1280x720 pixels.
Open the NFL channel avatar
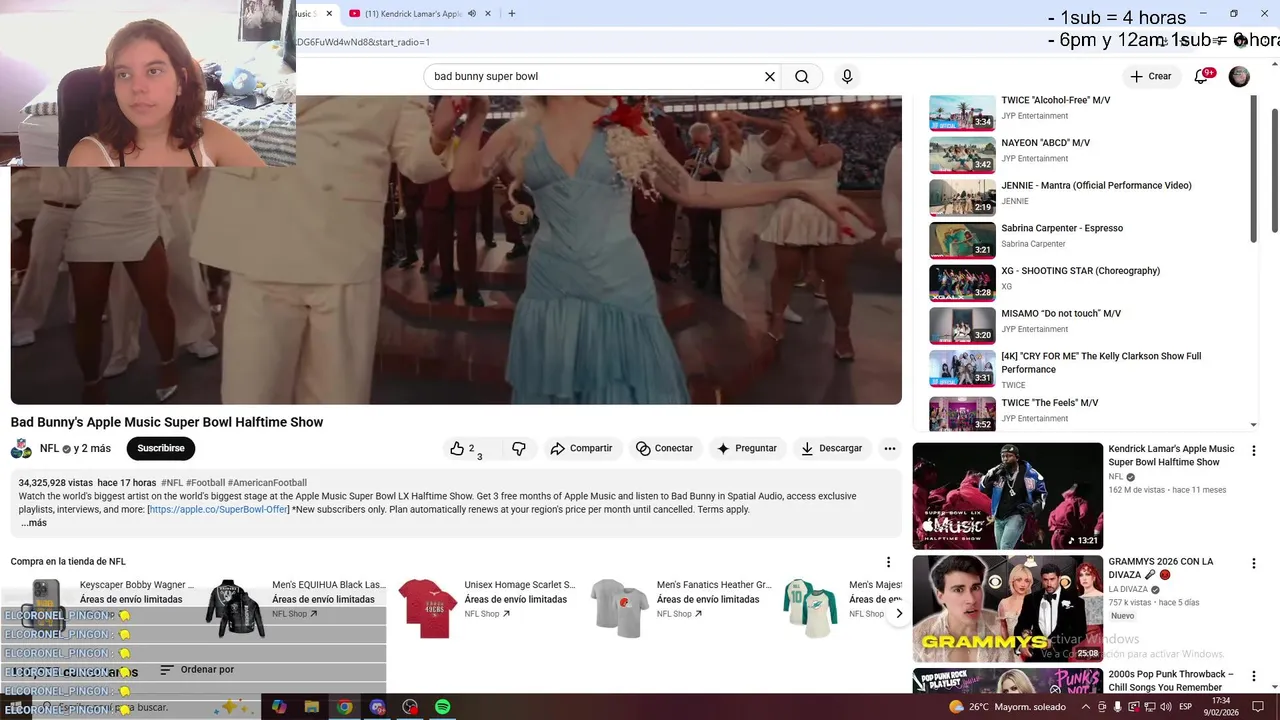[x=21, y=449]
